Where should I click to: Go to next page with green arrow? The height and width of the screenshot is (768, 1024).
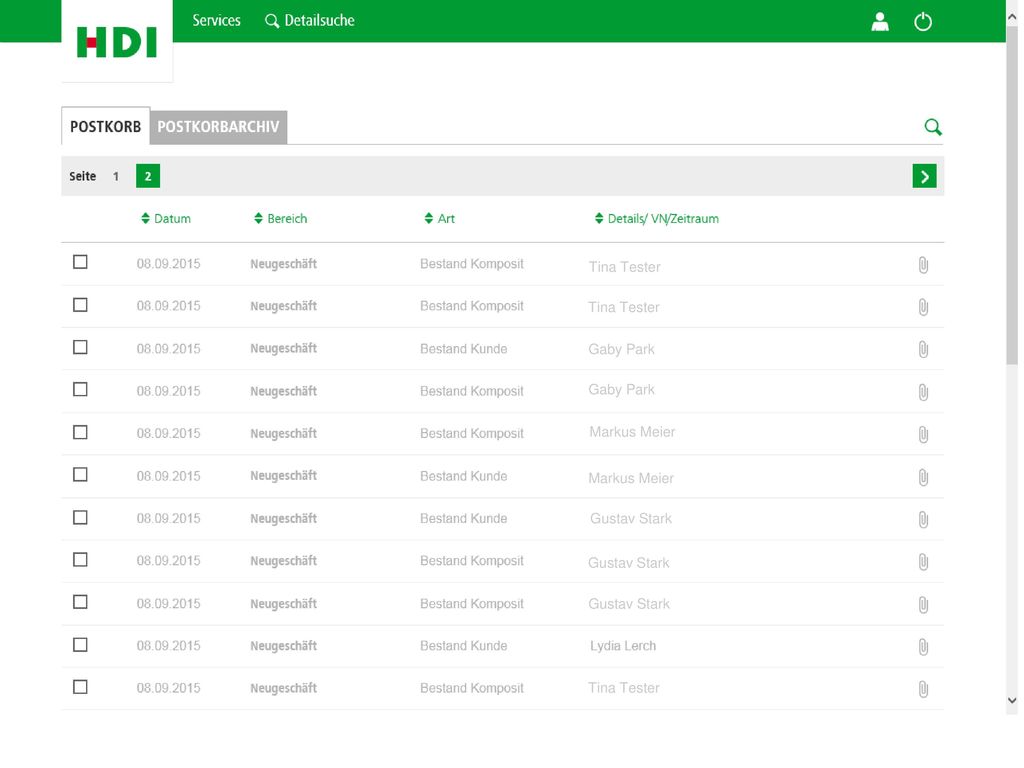tap(924, 176)
